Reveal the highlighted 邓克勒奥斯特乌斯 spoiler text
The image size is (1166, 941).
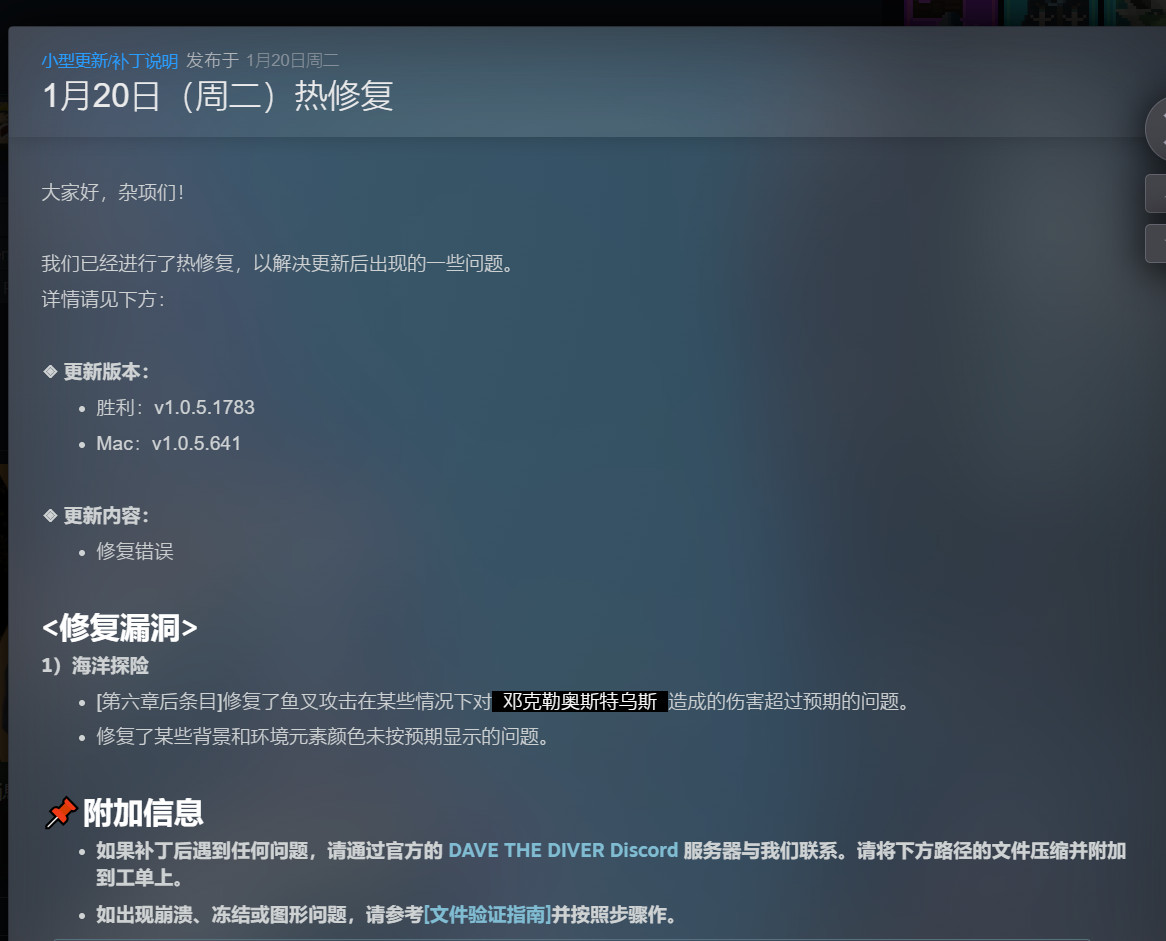pyautogui.click(x=579, y=702)
